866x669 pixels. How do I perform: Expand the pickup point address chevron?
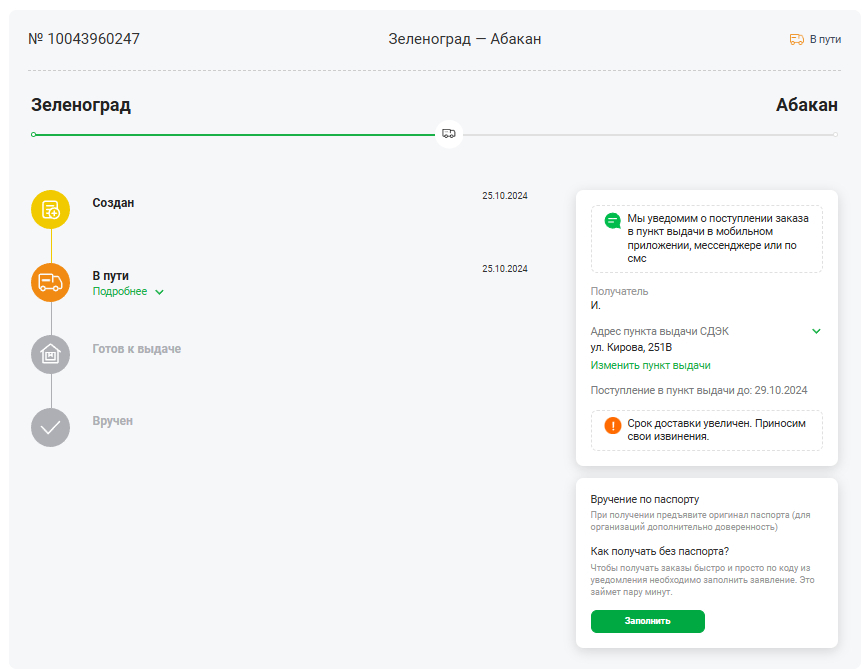point(816,331)
